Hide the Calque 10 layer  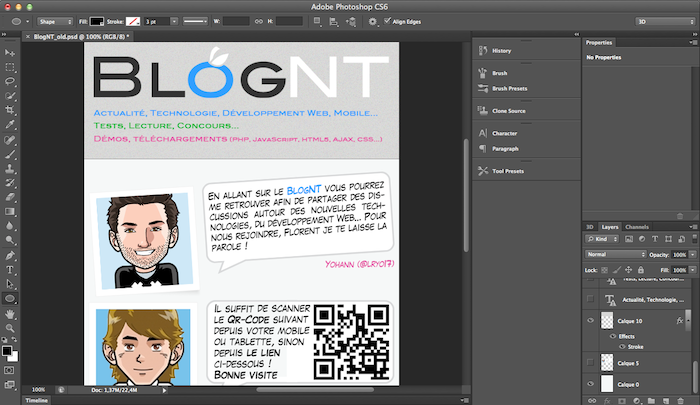[x=590, y=321]
